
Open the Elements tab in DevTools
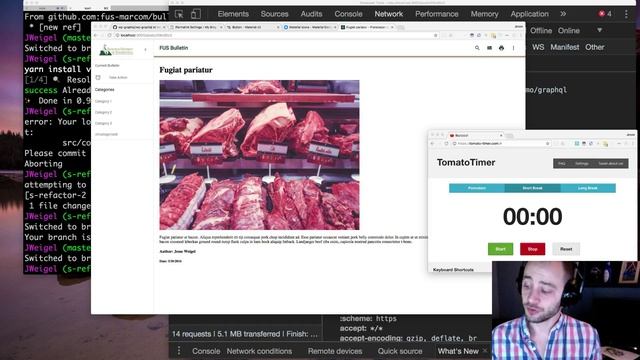pyautogui.click(x=233, y=14)
